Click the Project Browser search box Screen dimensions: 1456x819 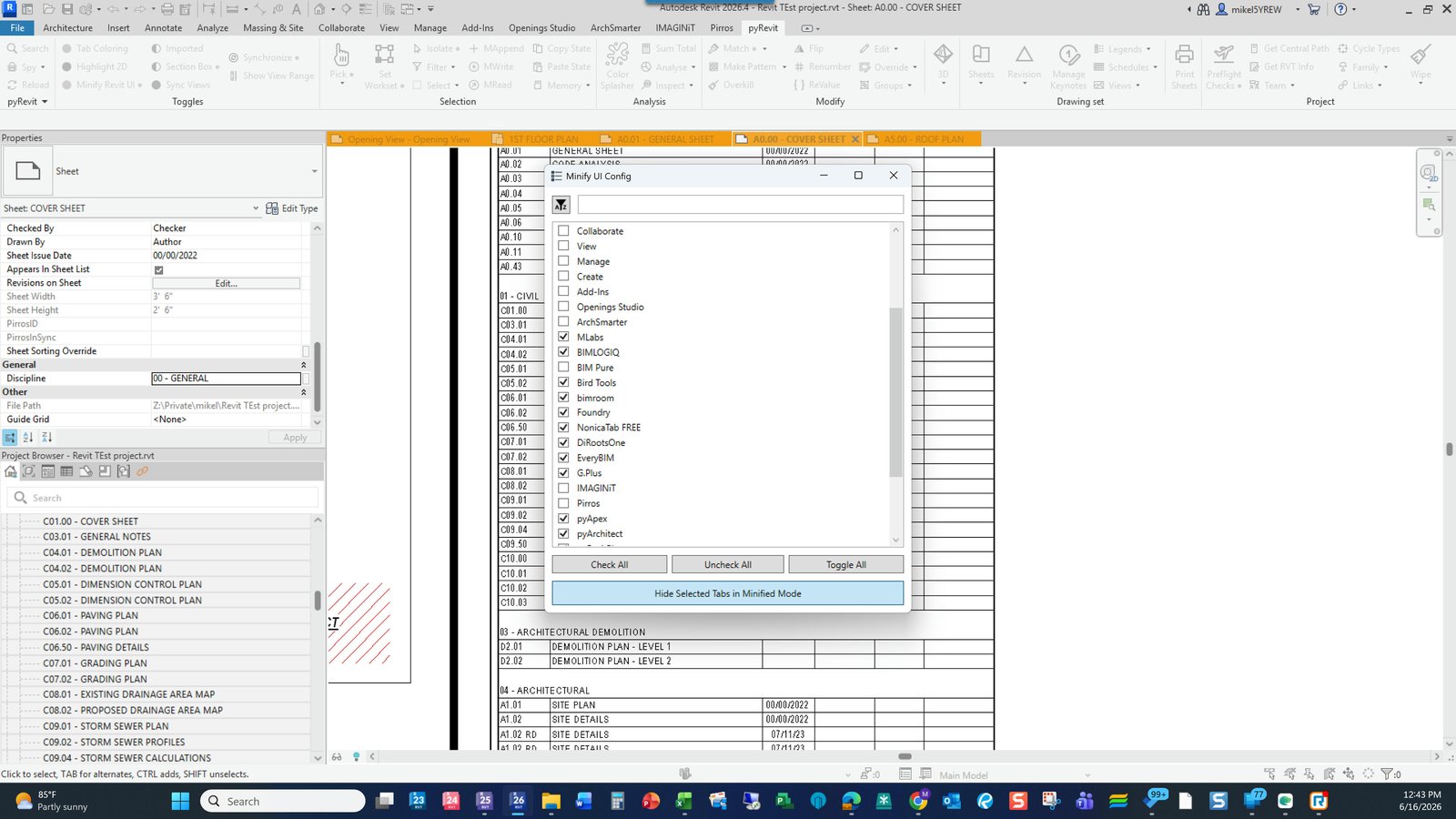[x=164, y=498]
